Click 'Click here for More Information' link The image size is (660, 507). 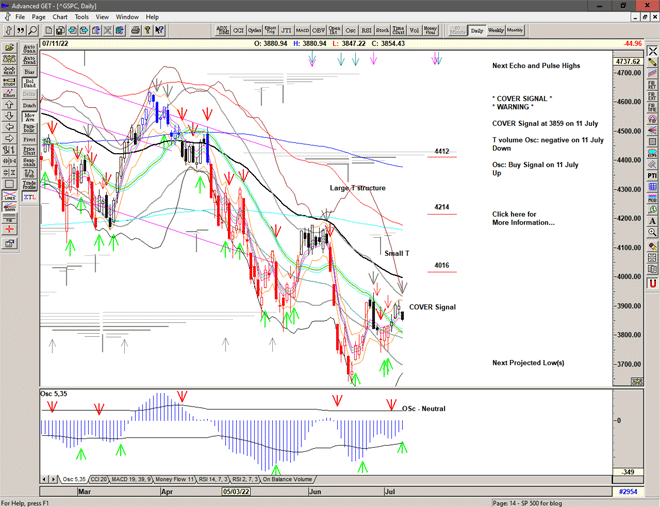pos(523,218)
